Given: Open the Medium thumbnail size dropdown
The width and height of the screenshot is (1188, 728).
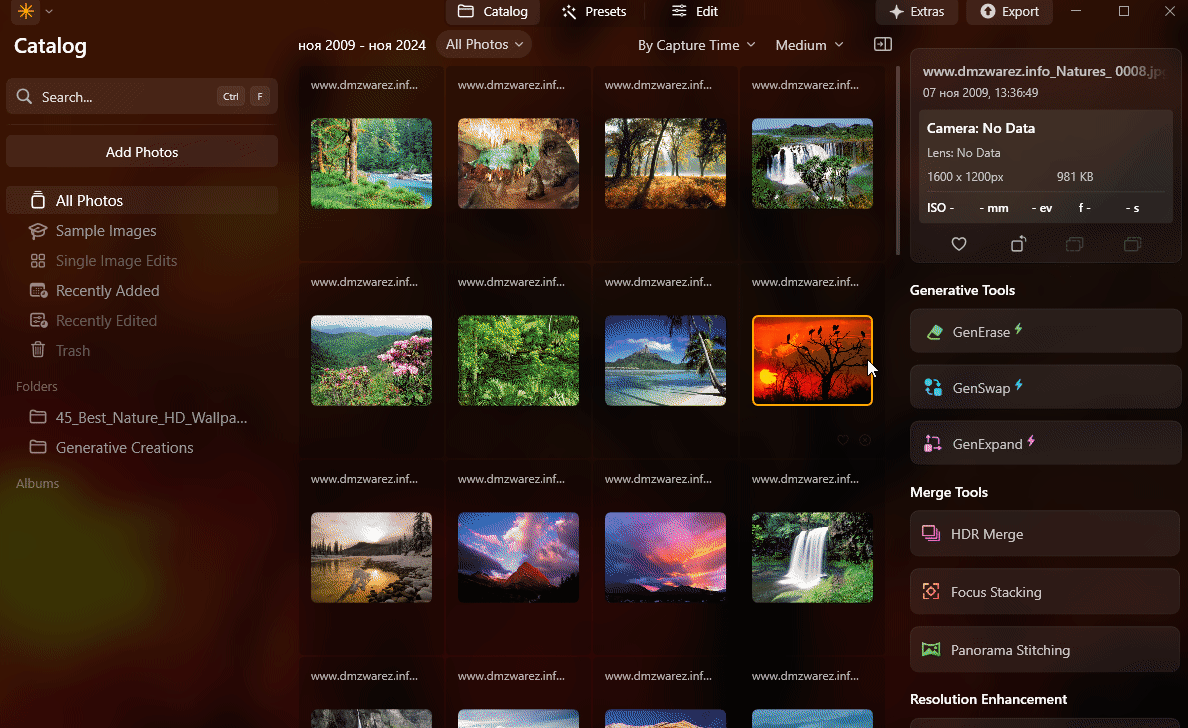Looking at the screenshot, I should tap(809, 45).
